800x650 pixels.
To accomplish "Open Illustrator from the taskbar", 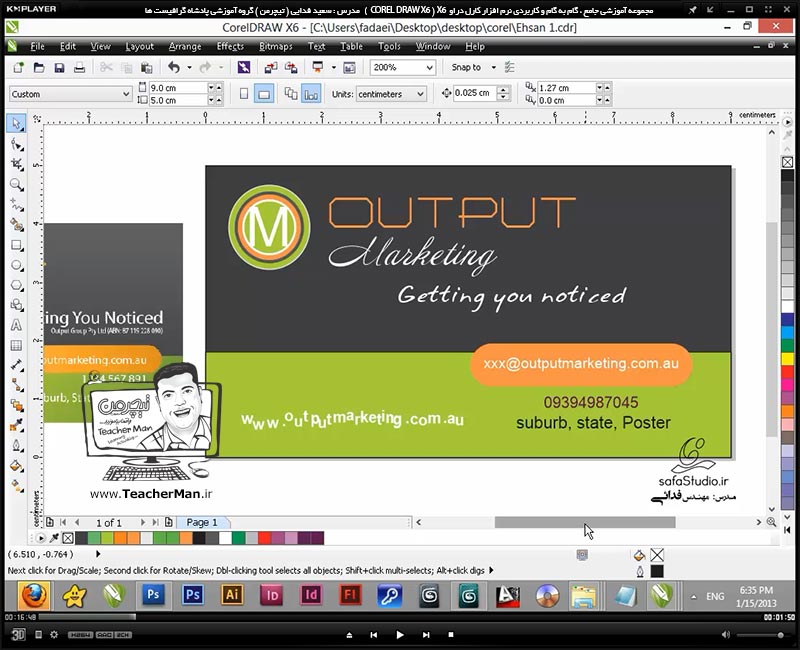I will (232, 595).
